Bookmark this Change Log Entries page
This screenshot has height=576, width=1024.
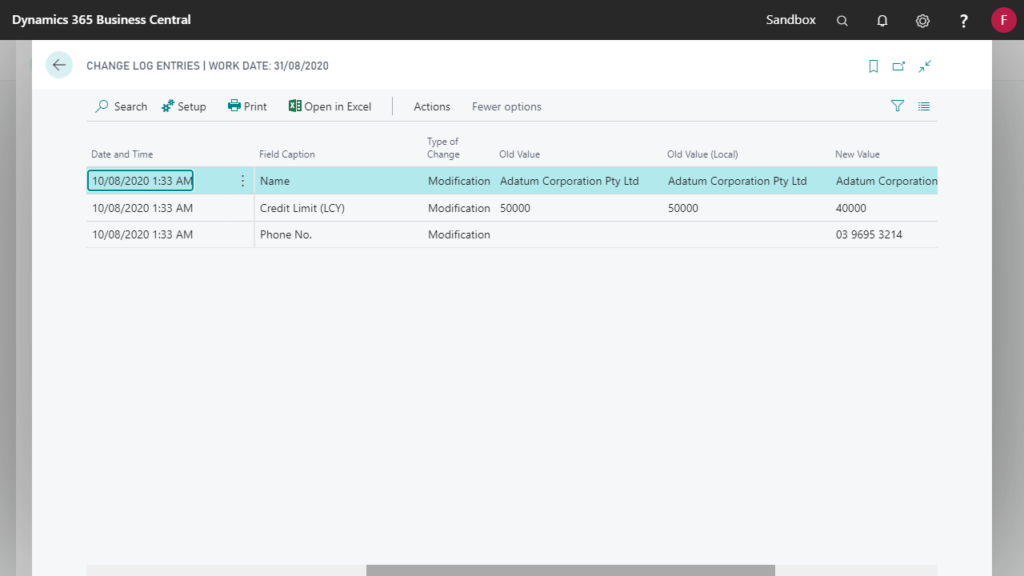[873, 65]
